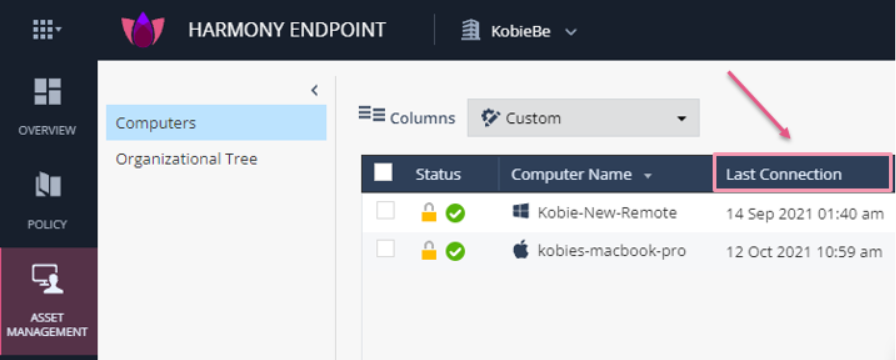Sort by the Computer Name column header
896x360 pixels.
[571, 174]
